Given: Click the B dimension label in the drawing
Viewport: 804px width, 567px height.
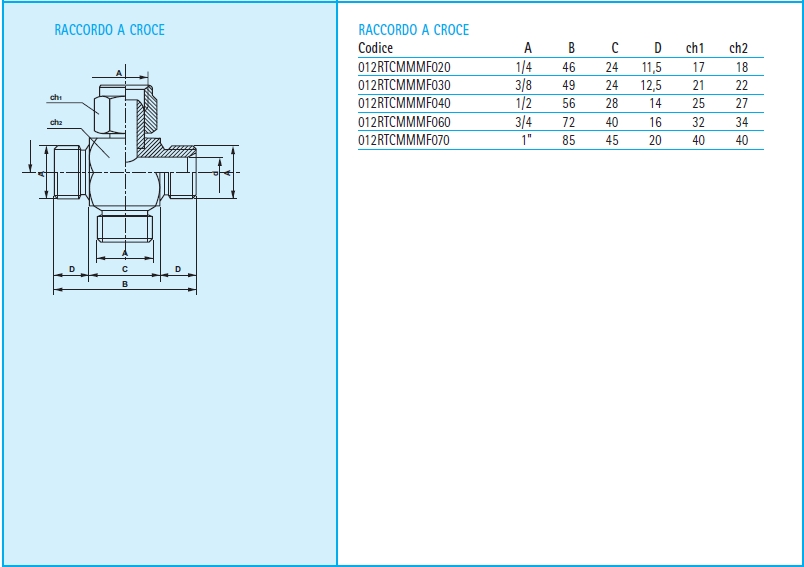Looking at the screenshot, I should coord(125,284).
